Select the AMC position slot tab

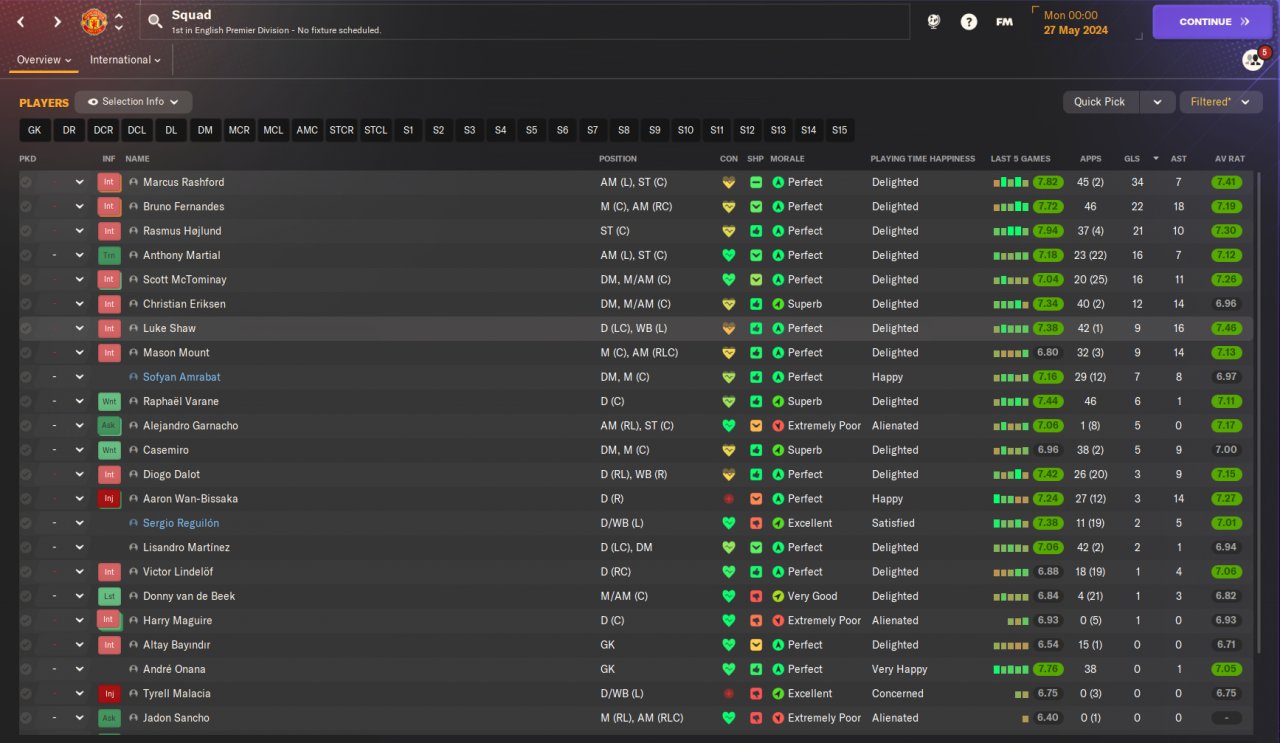pos(307,130)
